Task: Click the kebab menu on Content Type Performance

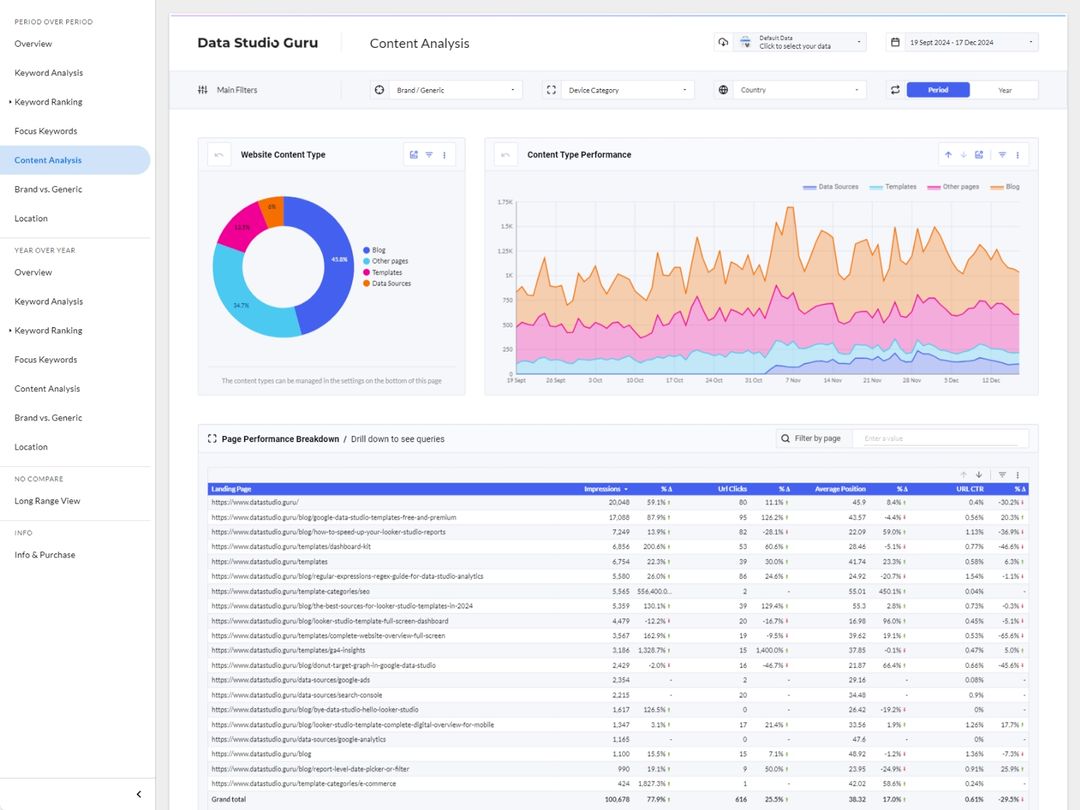Action: click(1016, 154)
